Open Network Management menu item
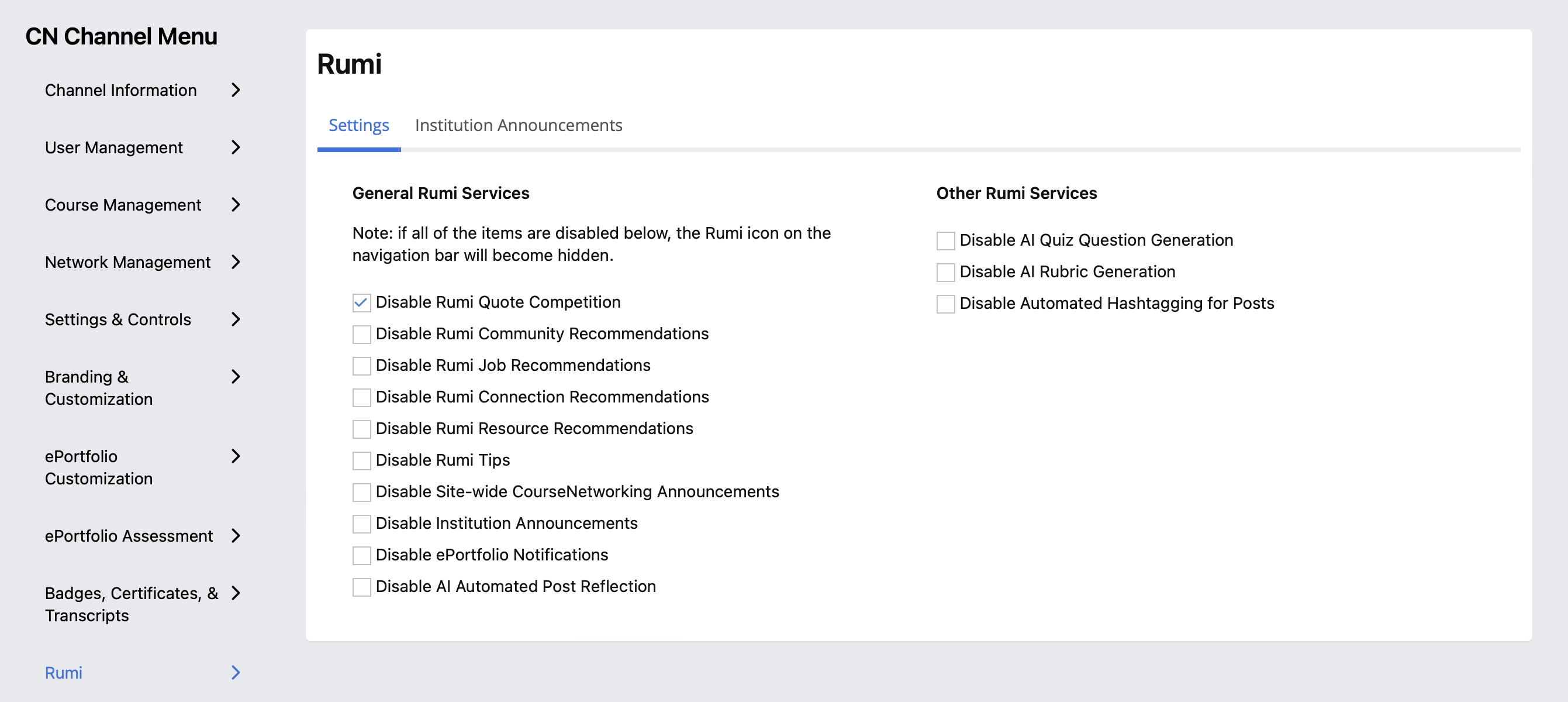Viewport: 1568px width, 702px height. pyautogui.click(x=128, y=262)
